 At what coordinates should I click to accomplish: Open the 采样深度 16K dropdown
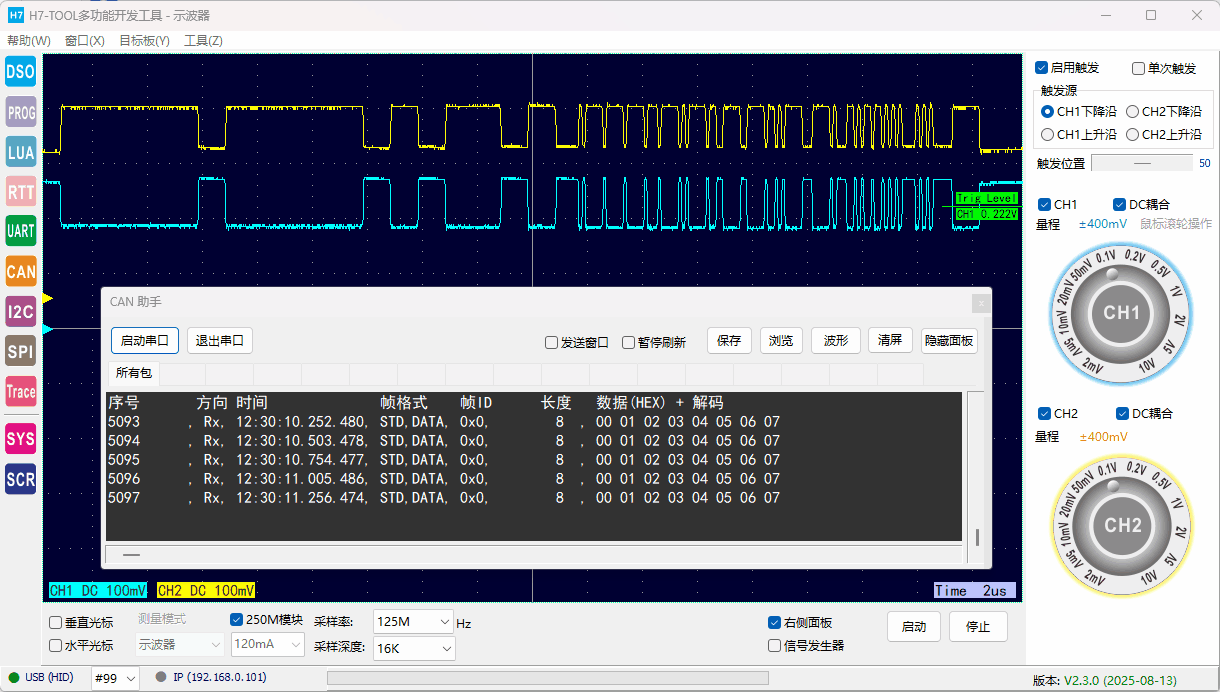tap(413, 649)
